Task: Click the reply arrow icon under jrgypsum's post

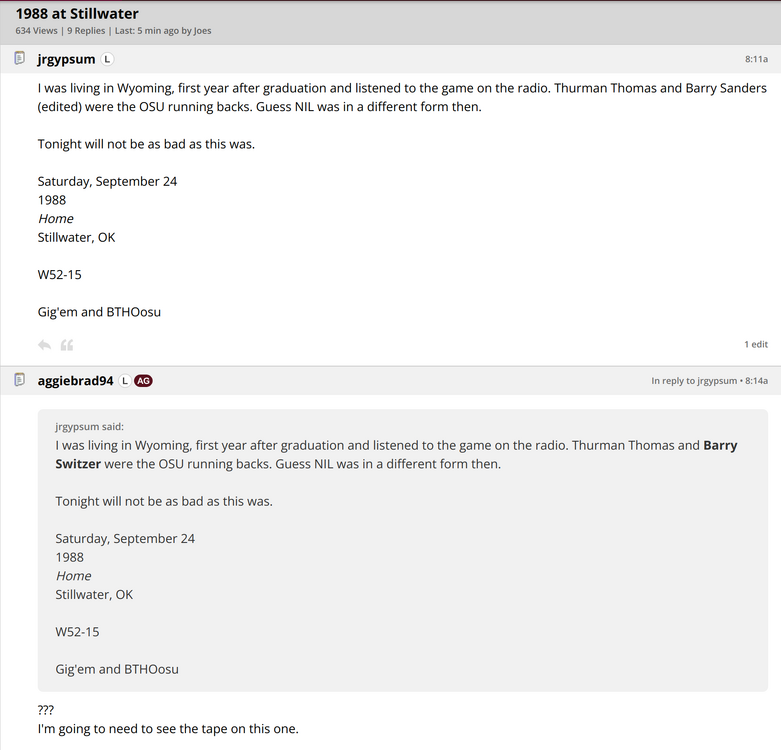Action: pyautogui.click(x=44, y=345)
